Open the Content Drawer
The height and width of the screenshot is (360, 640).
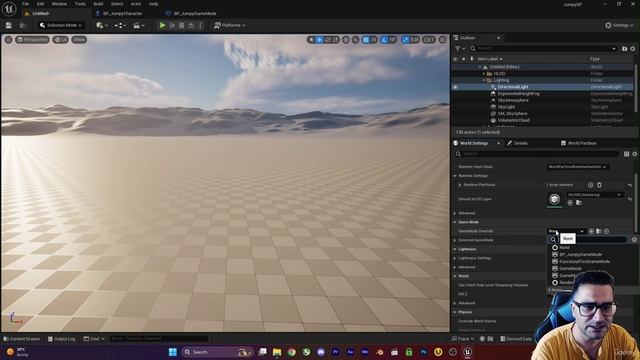click(21, 339)
